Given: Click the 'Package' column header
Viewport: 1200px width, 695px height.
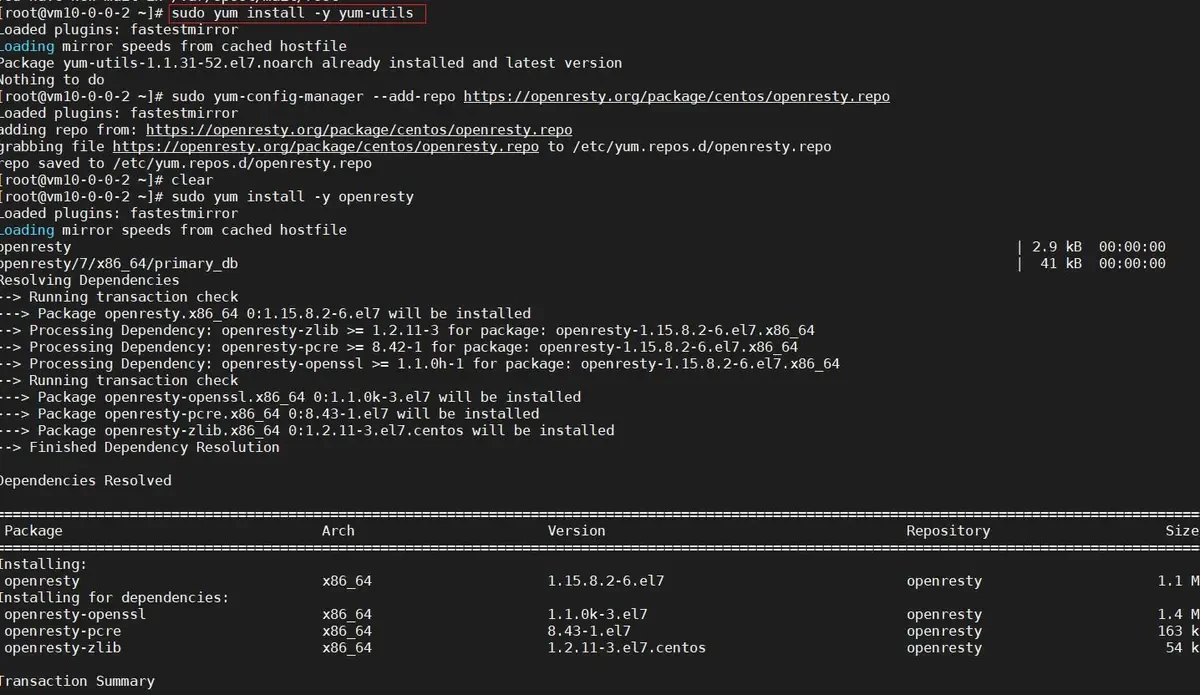Looking at the screenshot, I should pos(33,531).
